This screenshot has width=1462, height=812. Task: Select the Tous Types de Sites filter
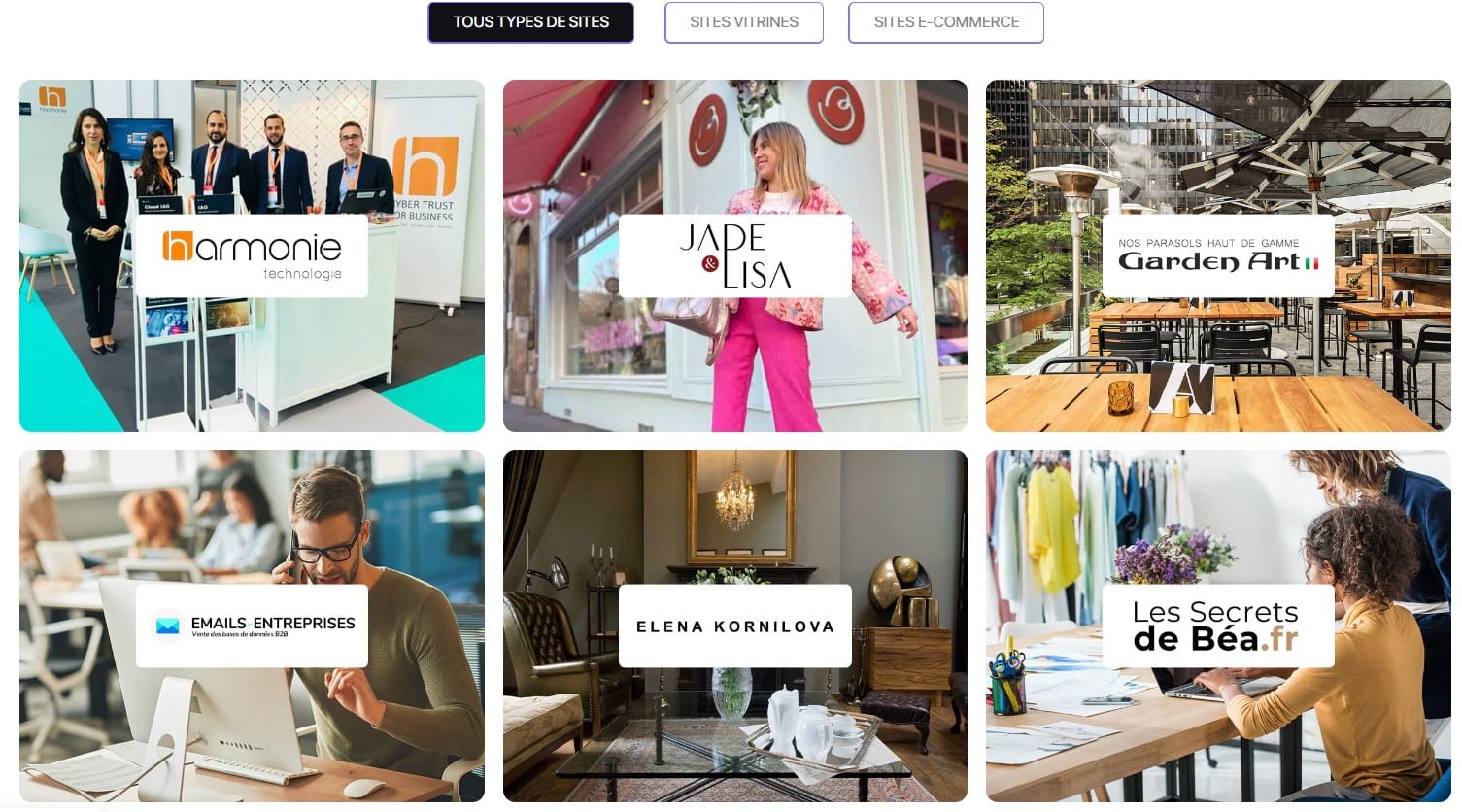tap(530, 22)
